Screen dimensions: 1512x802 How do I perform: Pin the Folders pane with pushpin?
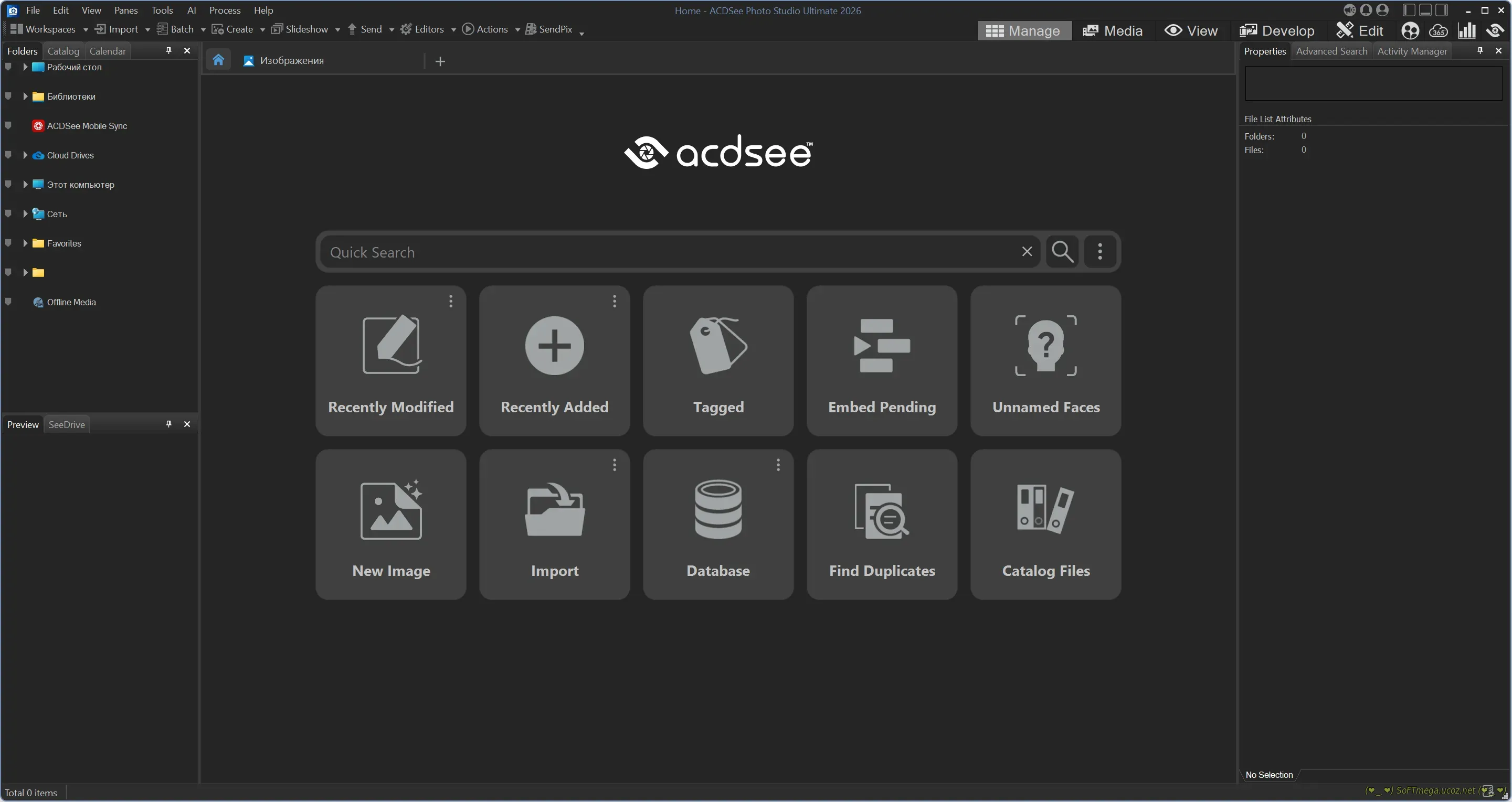coord(168,50)
